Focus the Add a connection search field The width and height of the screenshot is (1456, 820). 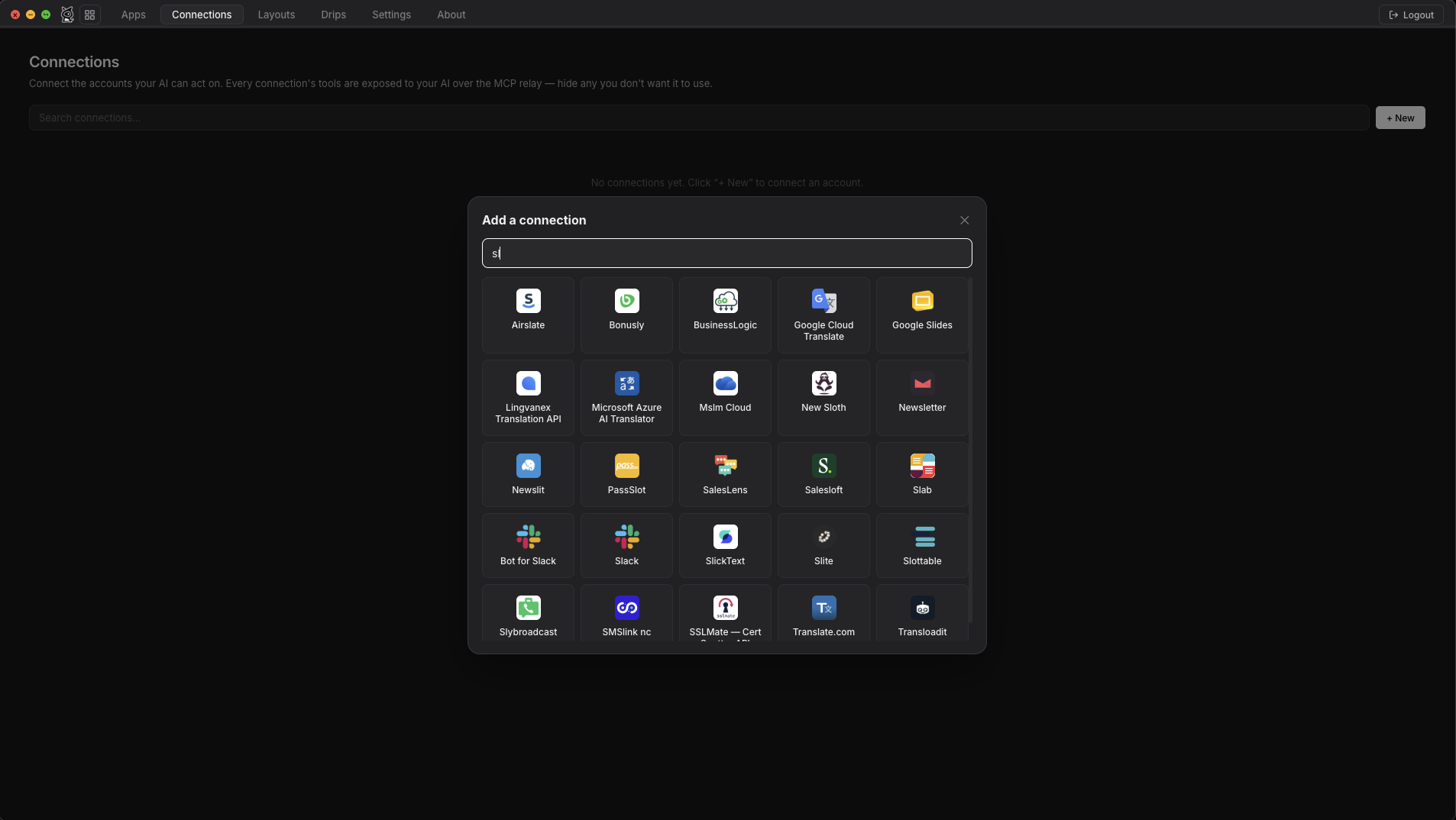pyautogui.click(x=726, y=253)
